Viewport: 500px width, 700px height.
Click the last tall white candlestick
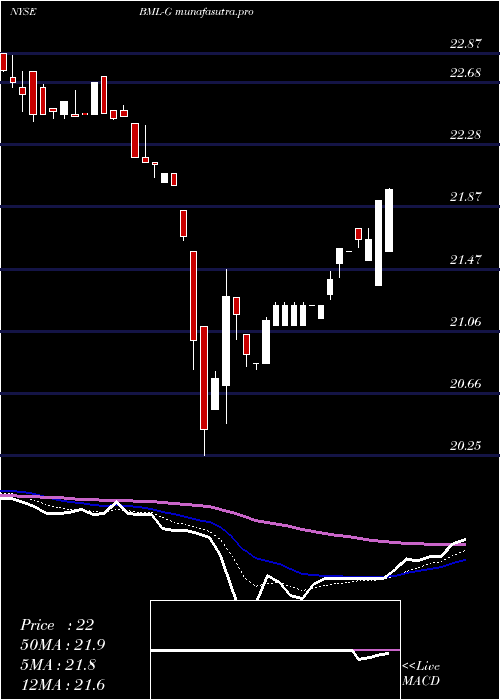[x=389, y=221]
